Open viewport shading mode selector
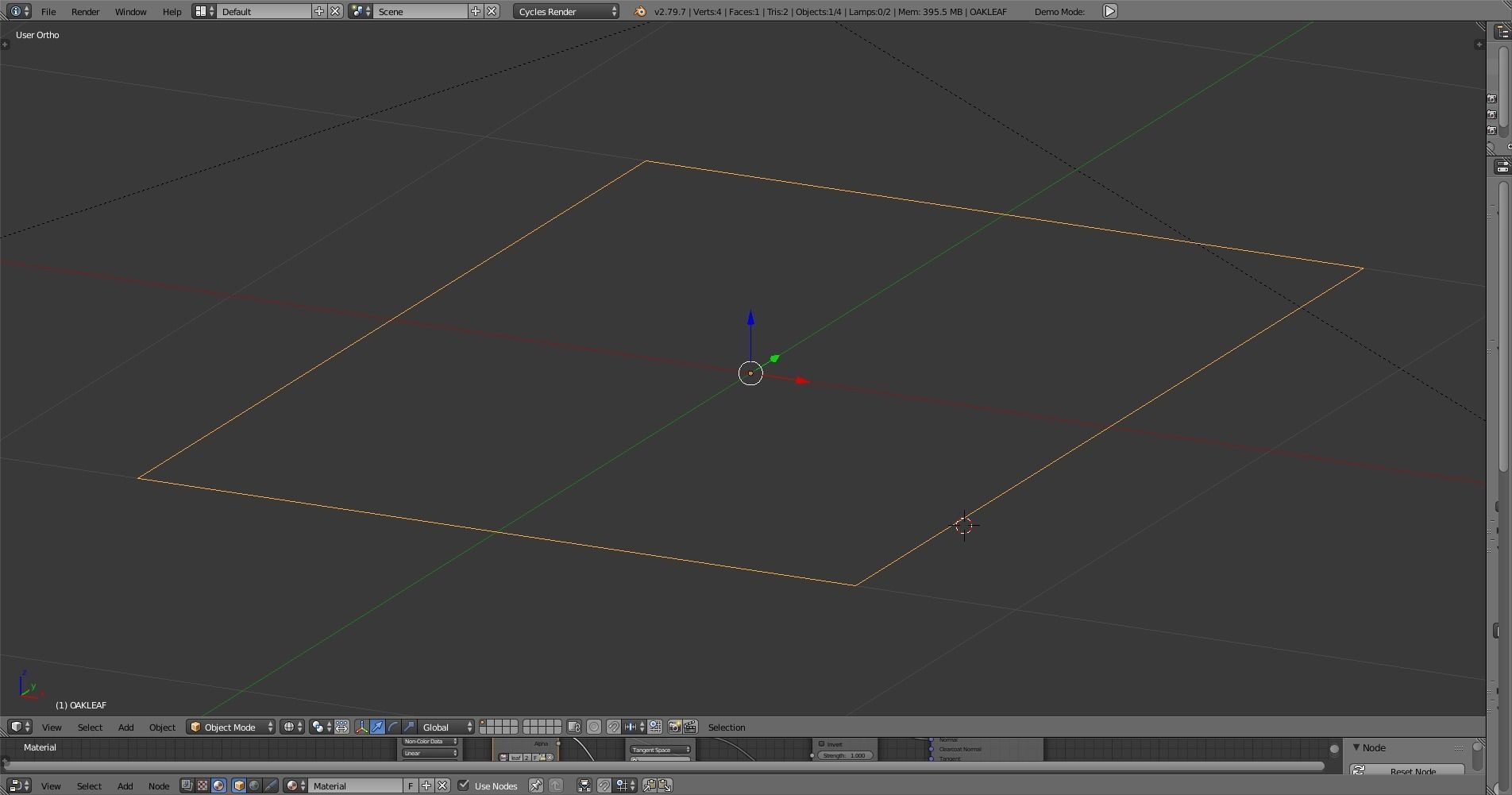The image size is (1512, 795). (292, 727)
